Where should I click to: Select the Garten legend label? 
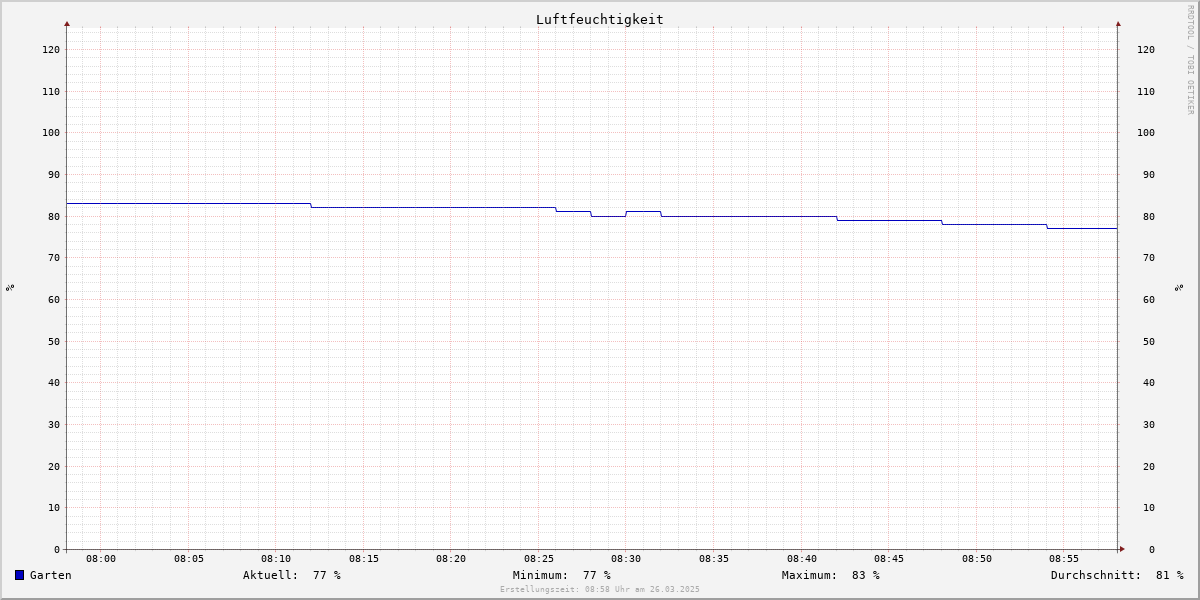51,575
